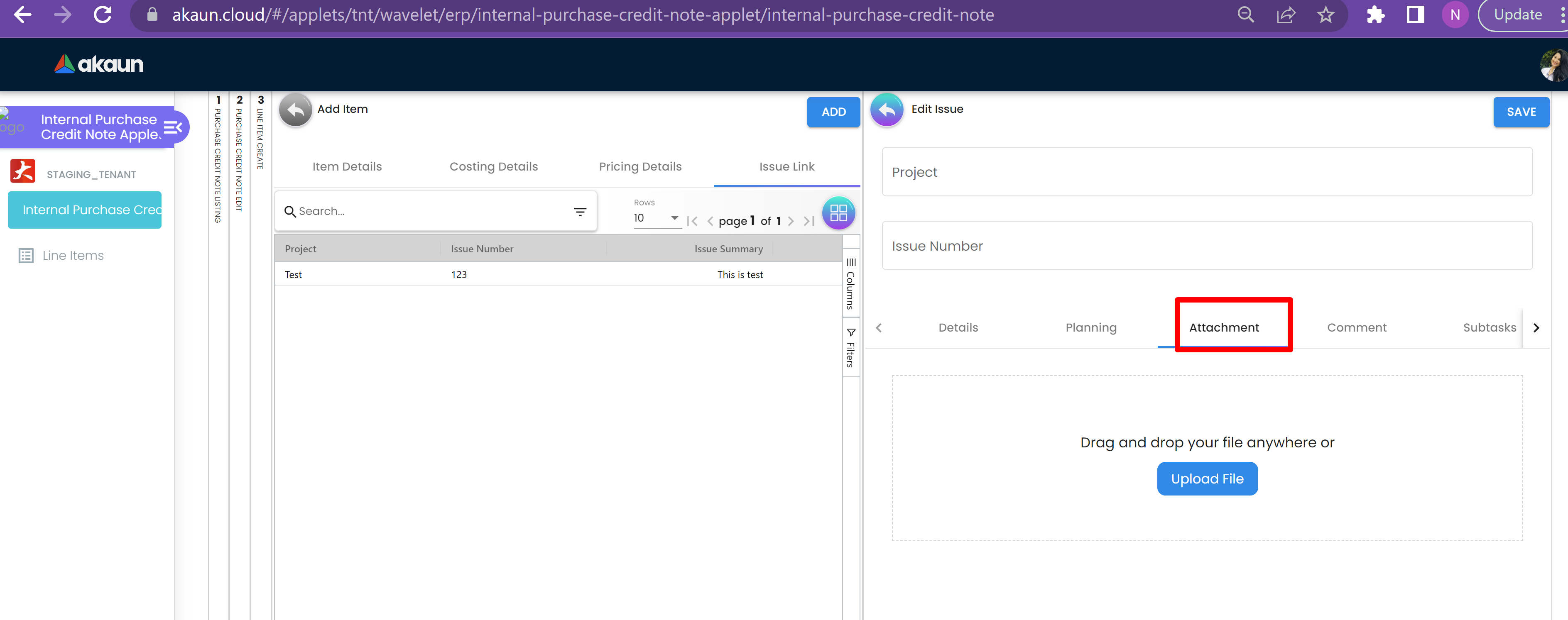Focus the Issue Number input field
Viewport: 1568px width, 620px height.
(x=1206, y=246)
